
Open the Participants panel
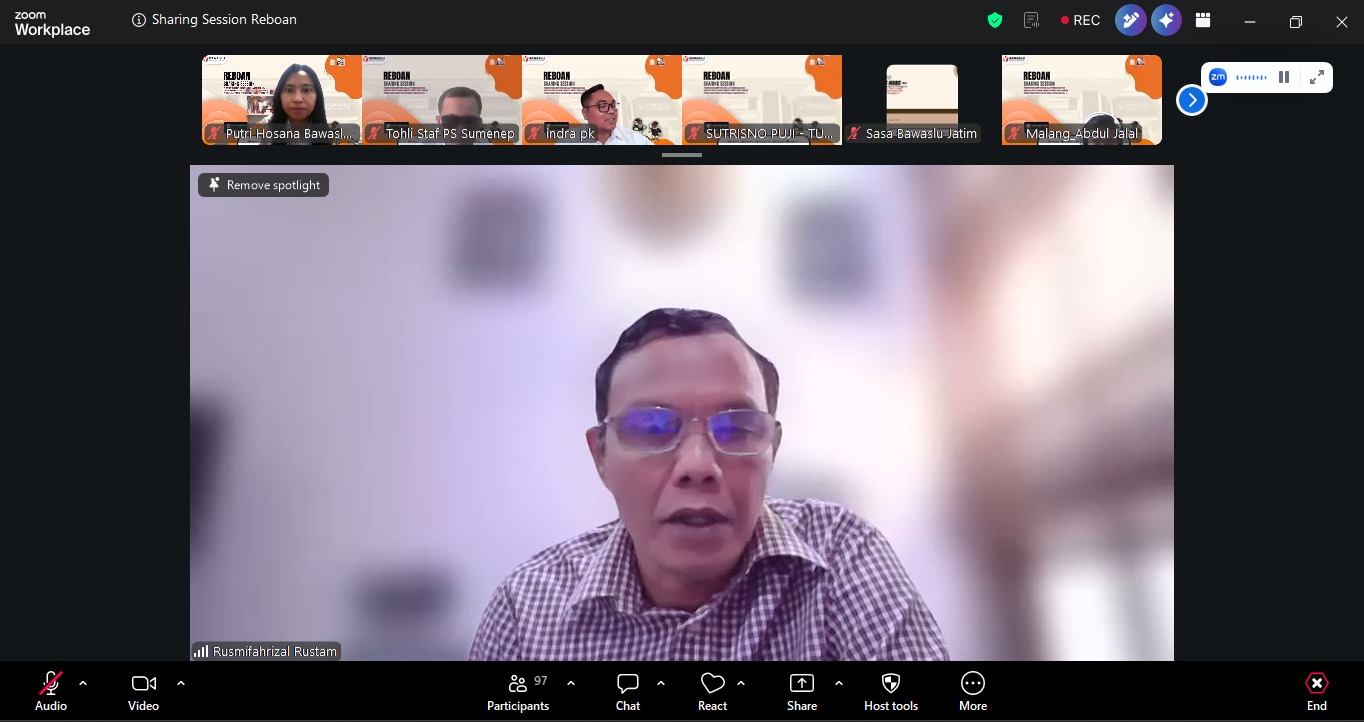point(518,691)
